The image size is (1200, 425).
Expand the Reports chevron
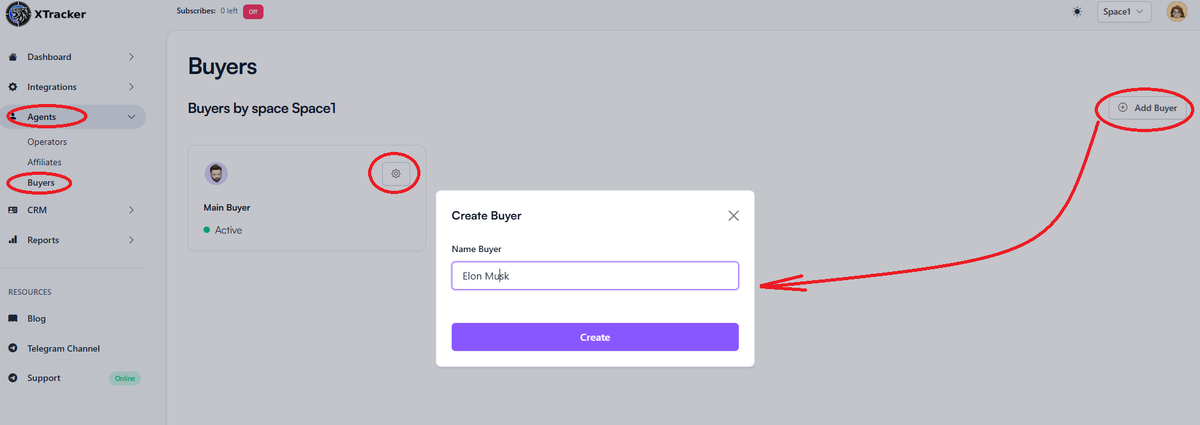[x=131, y=240]
